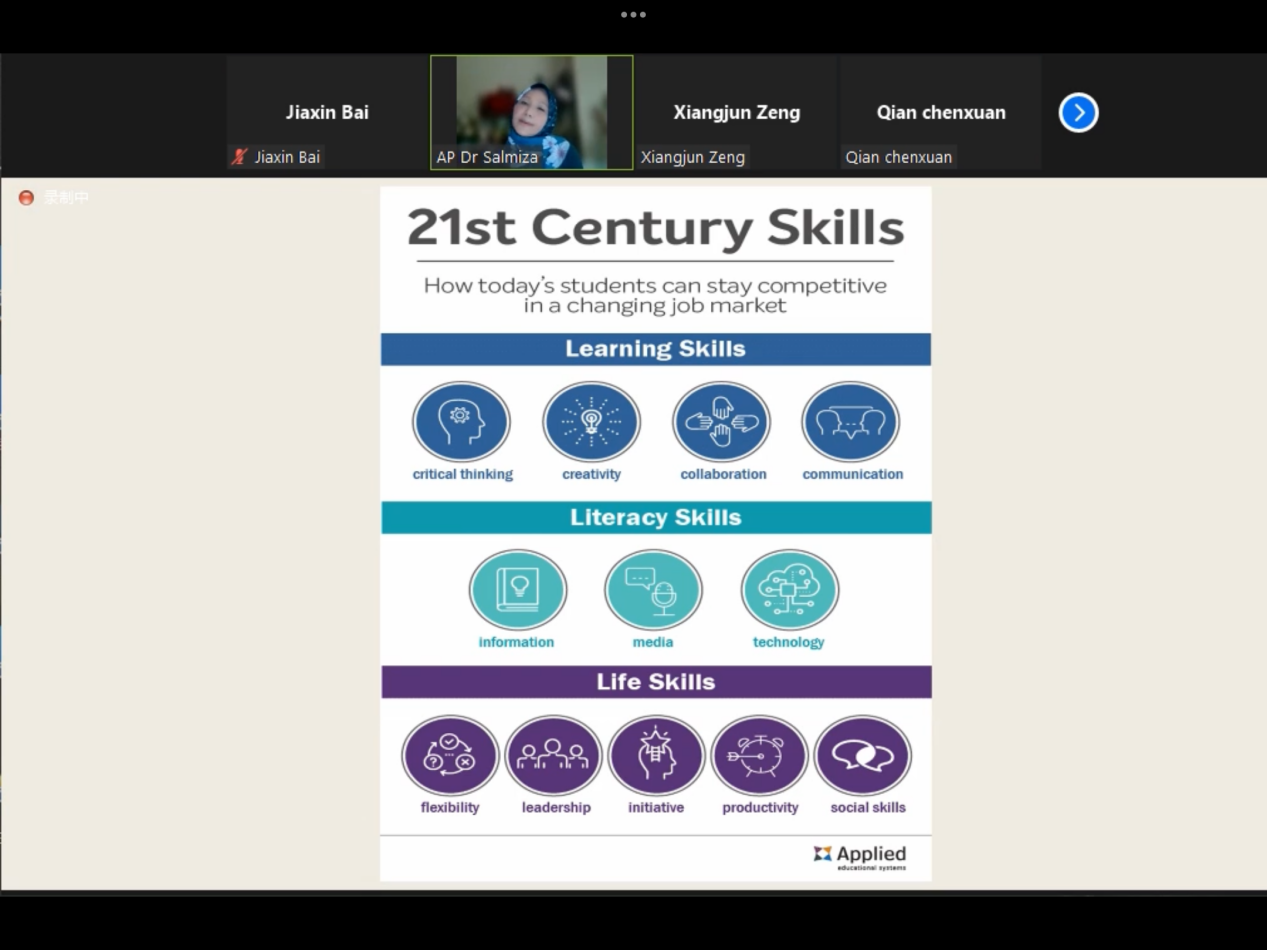Click the leadership people icon
The height and width of the screenshot is (950, 1267).
click(553, 756)
